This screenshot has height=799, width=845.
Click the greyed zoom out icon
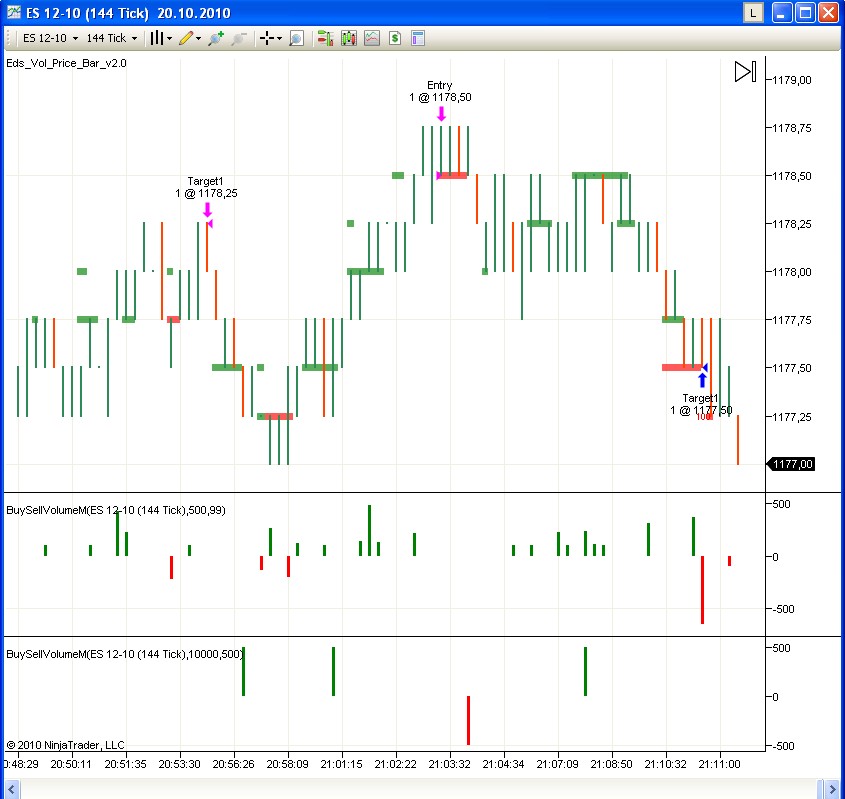pyautogui.click(x=238, y=38)
